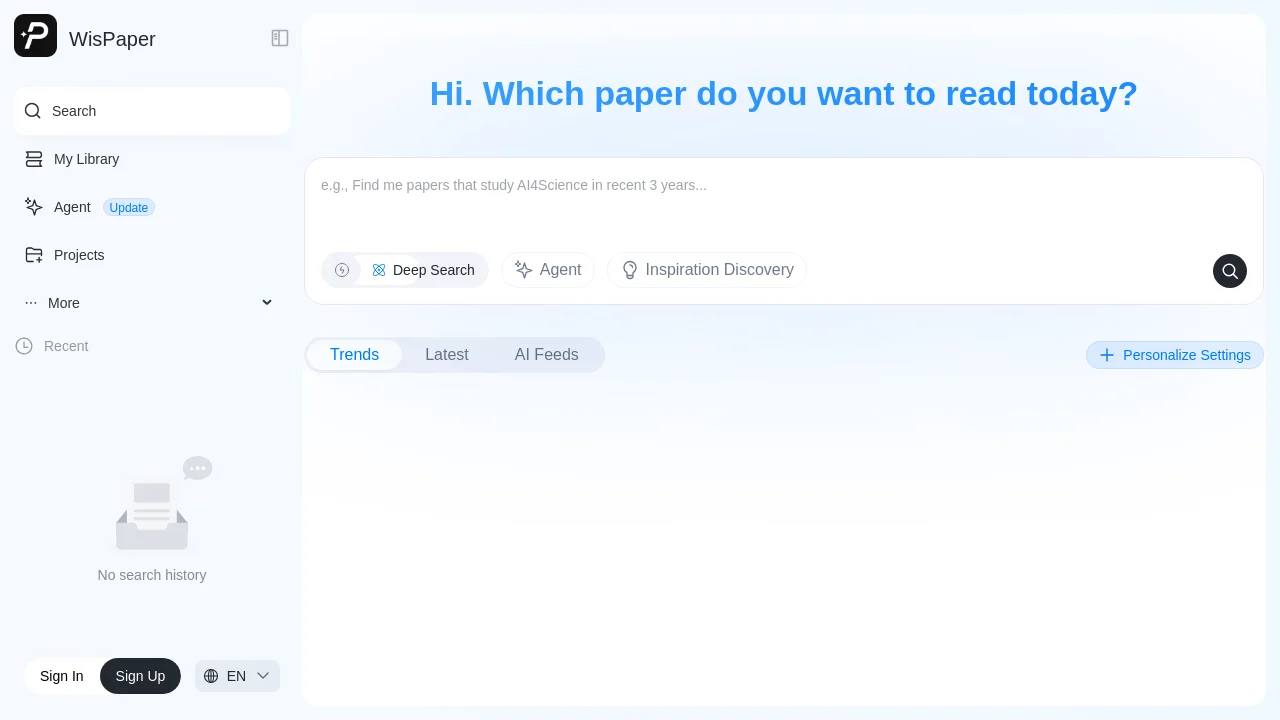Click the Update badge next to Agent
The image size is (1280, 720).
(129, 208)
